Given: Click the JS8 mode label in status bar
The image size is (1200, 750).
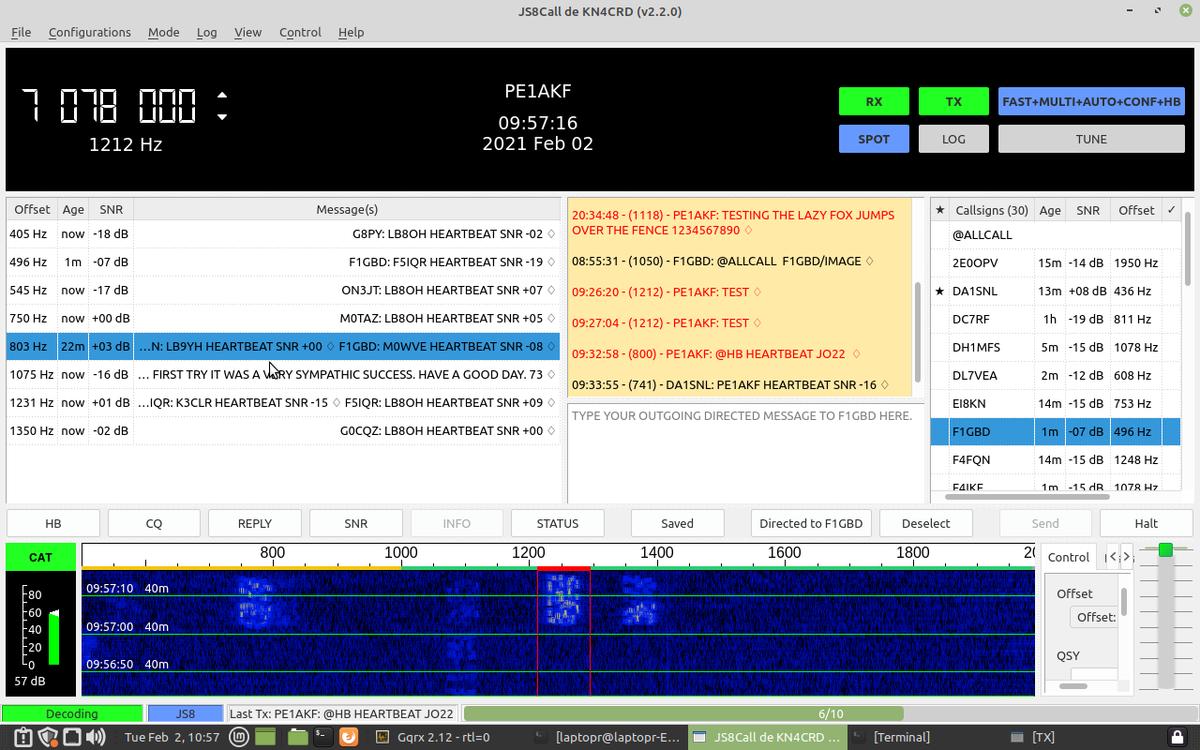Looking at the screenshot, I should point(185,714).
